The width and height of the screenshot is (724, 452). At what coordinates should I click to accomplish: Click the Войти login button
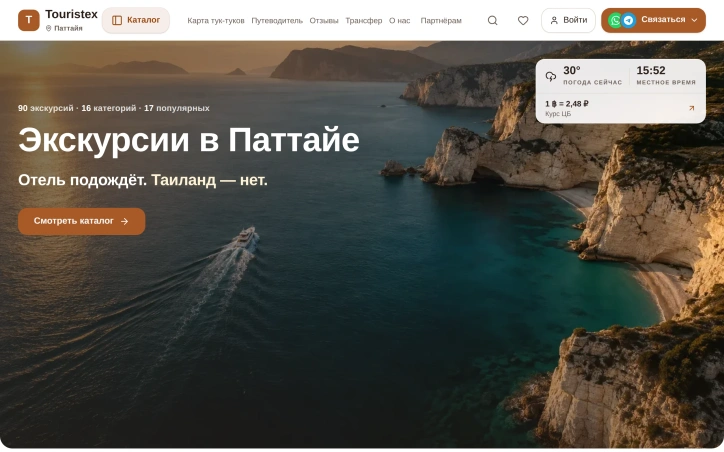pos(568,20)
